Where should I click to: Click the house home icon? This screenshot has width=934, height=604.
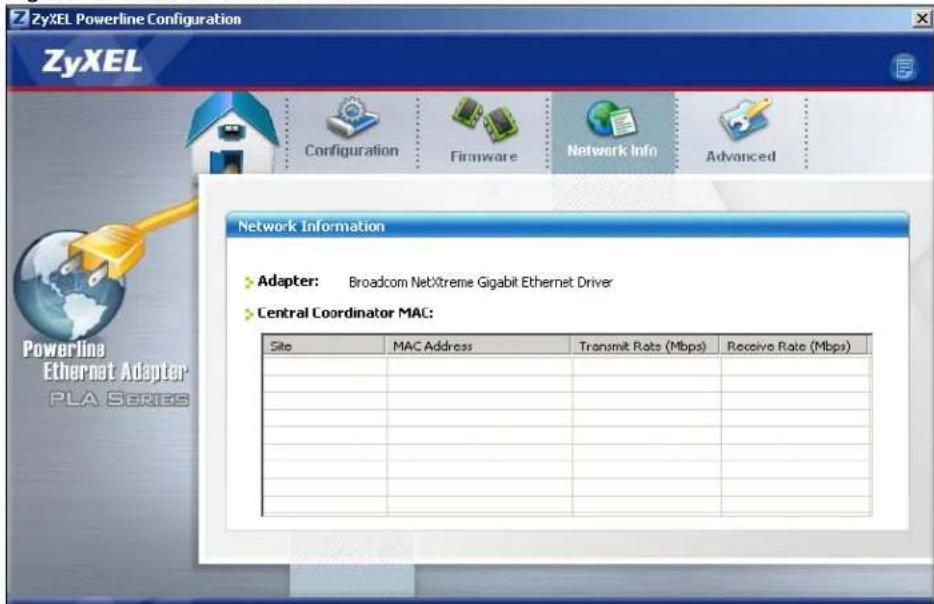232,132
